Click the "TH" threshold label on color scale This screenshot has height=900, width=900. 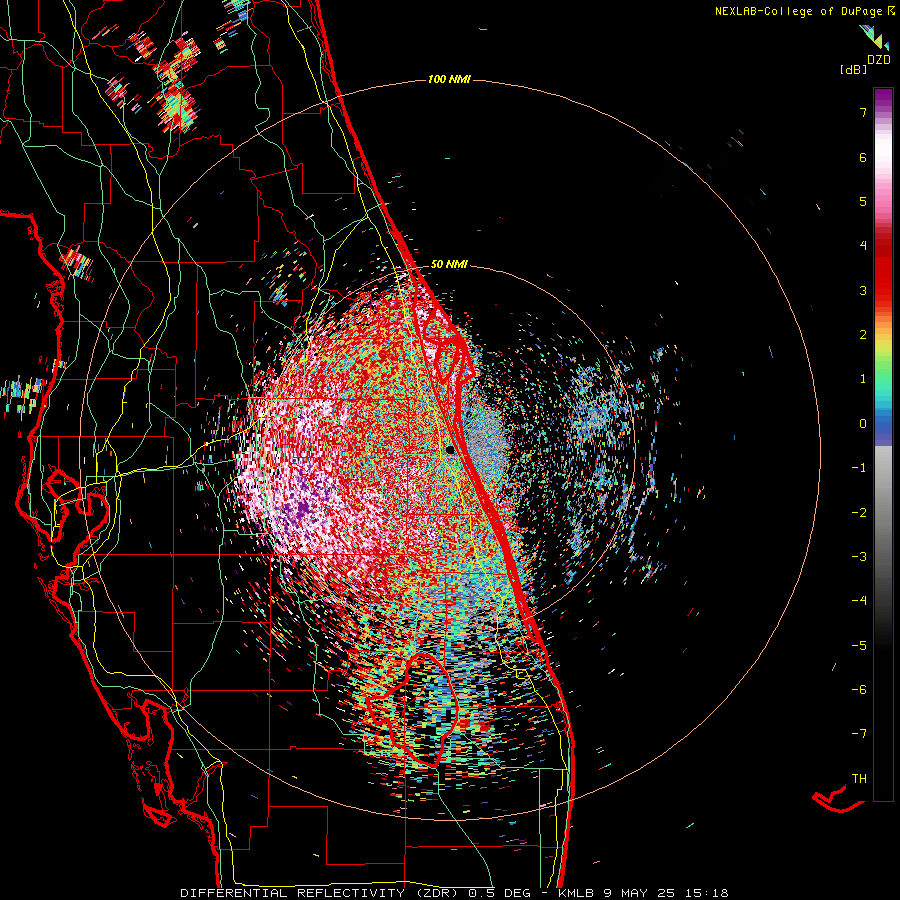(859, 778)
